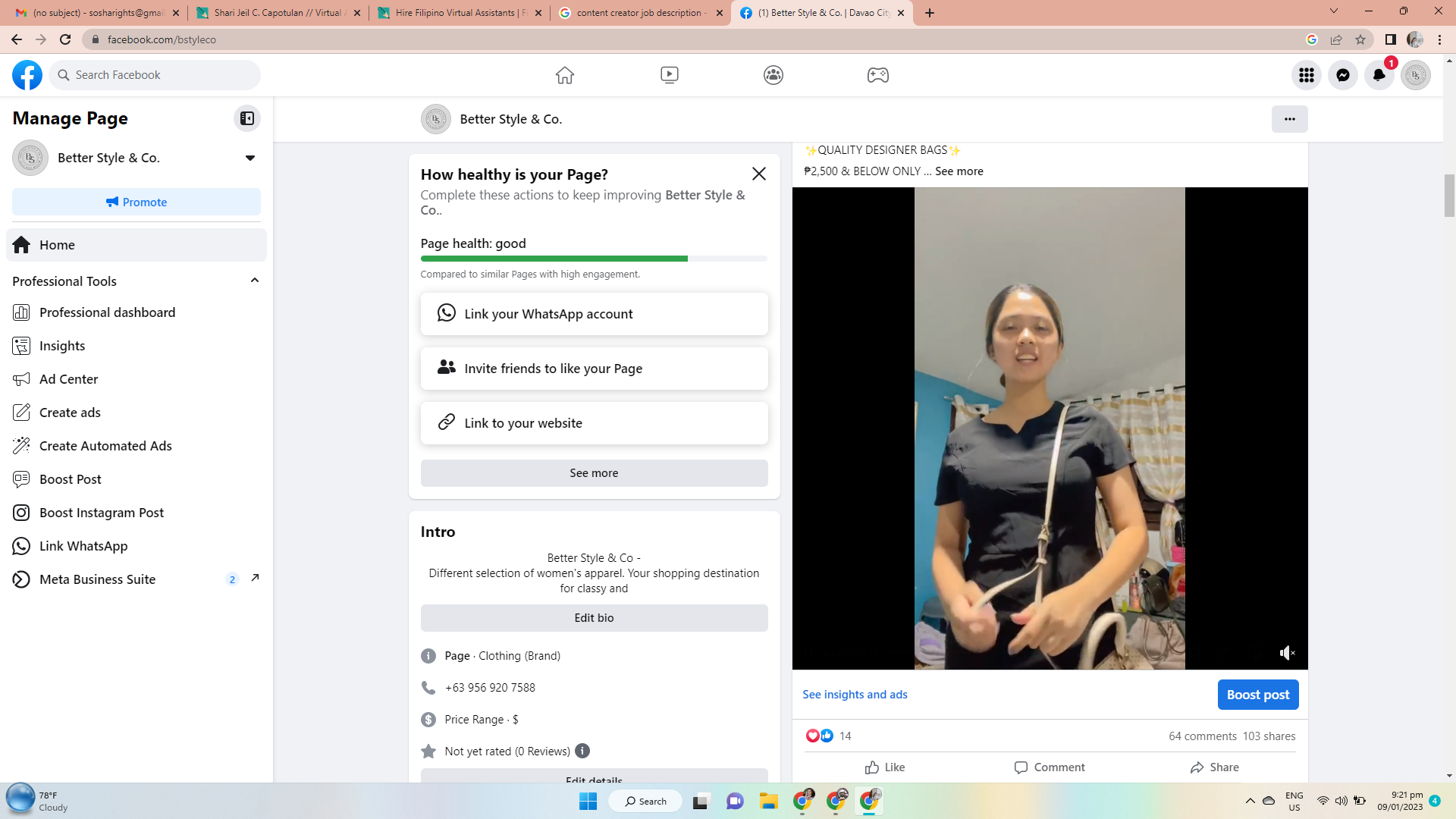
Task: Open Facebook Messenger icon
Action: coord(1342,75)
